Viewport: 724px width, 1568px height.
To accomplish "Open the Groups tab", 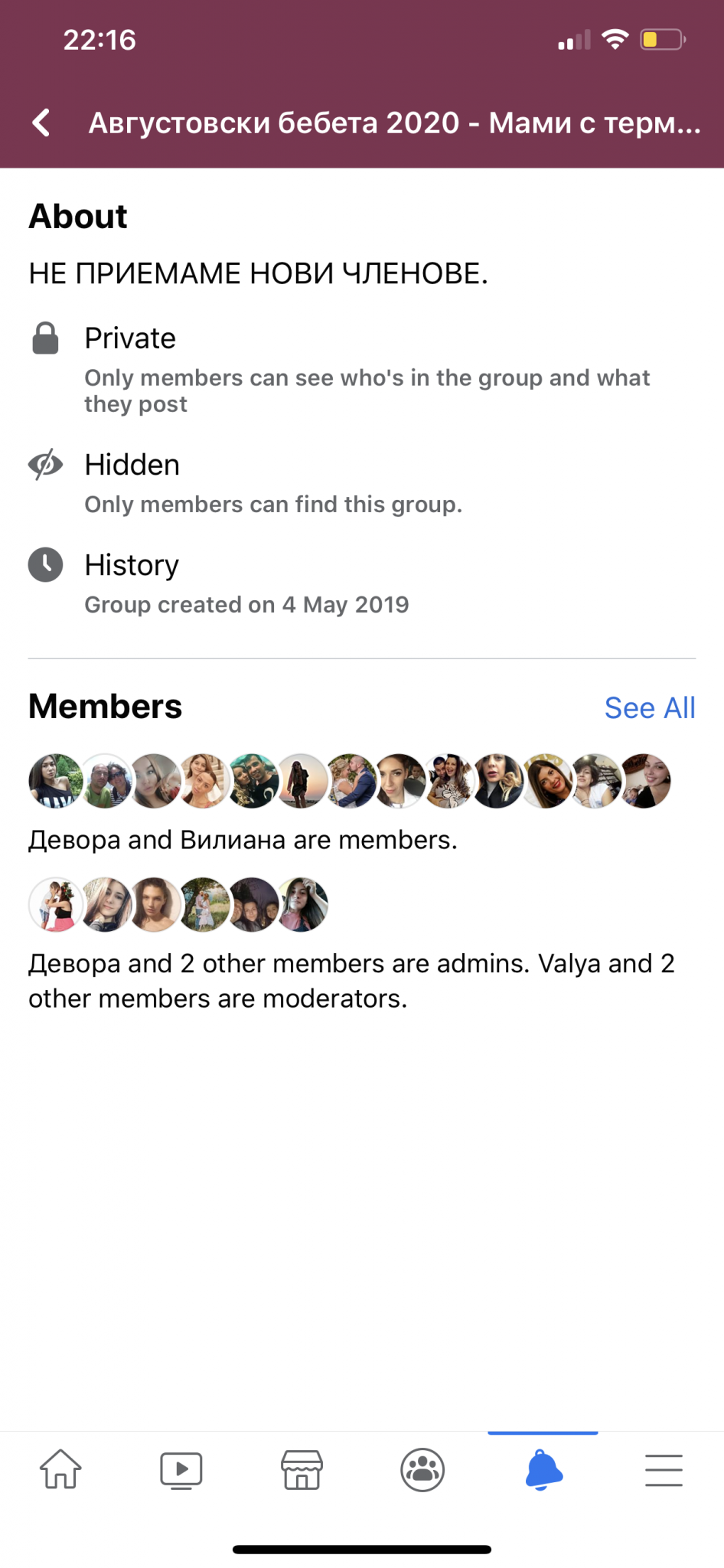I will [x=422, y=1469].
